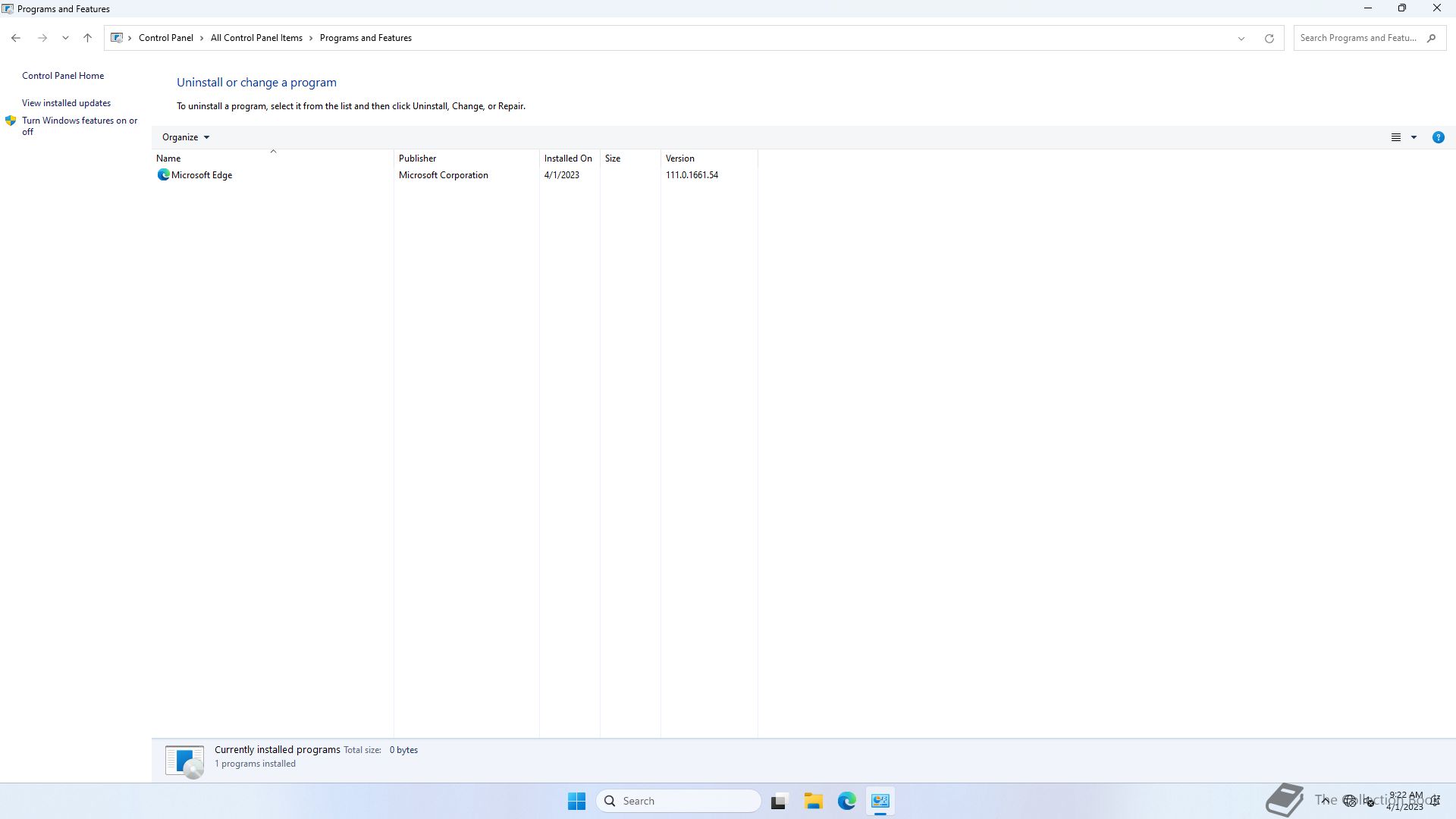Navigate to Control Panel breadcrumb
This screenshot has height=819, width=1456.
click(x=165, y=38)
